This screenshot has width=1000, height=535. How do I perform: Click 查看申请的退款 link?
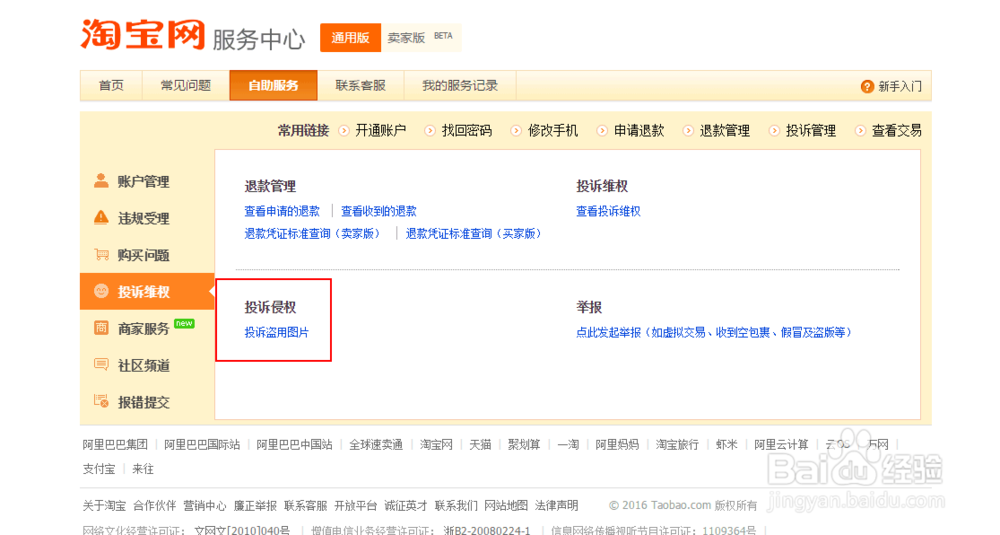(x=282, y=211)
